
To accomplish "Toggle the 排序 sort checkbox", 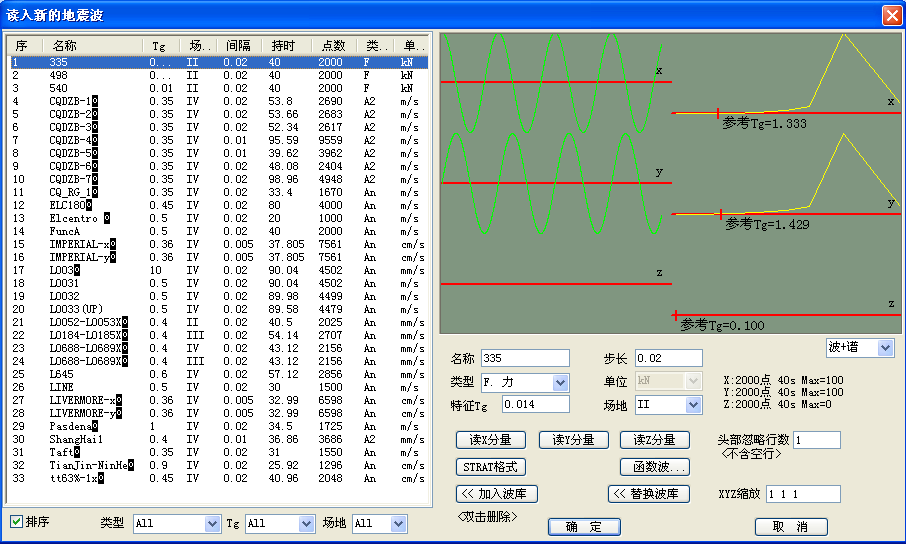I will coord(16,521).
